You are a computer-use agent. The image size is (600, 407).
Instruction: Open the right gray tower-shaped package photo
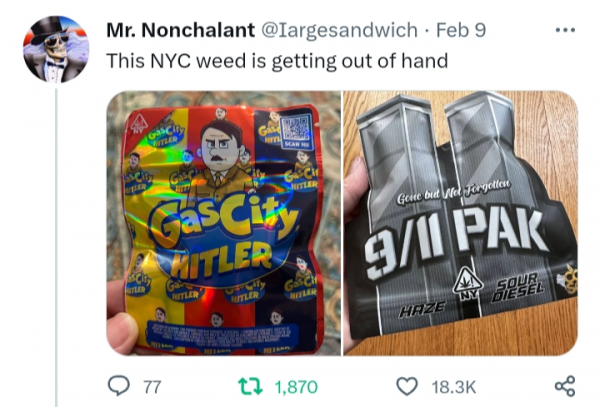click(461, 223)
